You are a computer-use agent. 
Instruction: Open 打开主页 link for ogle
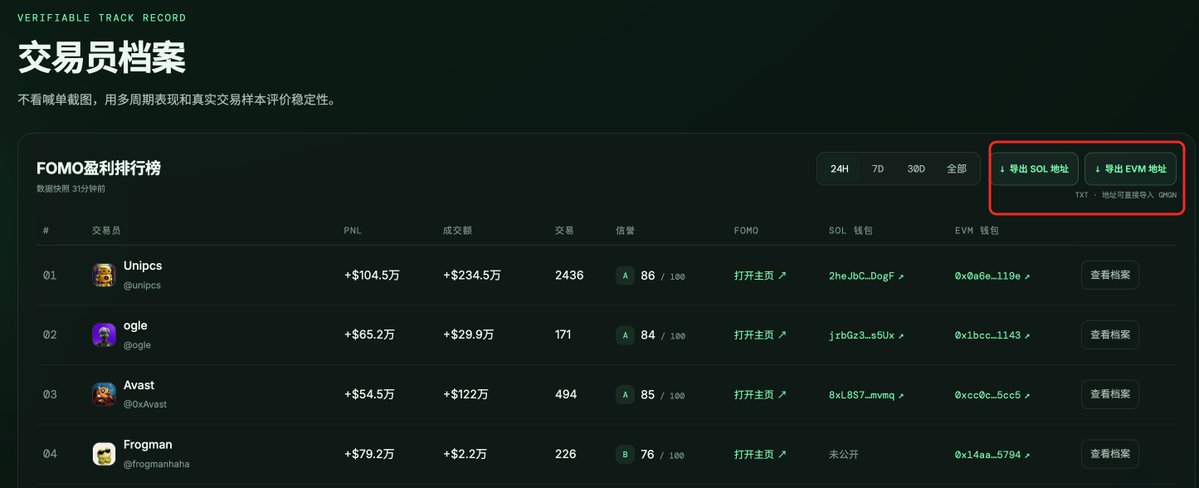[x=760, y=335]
